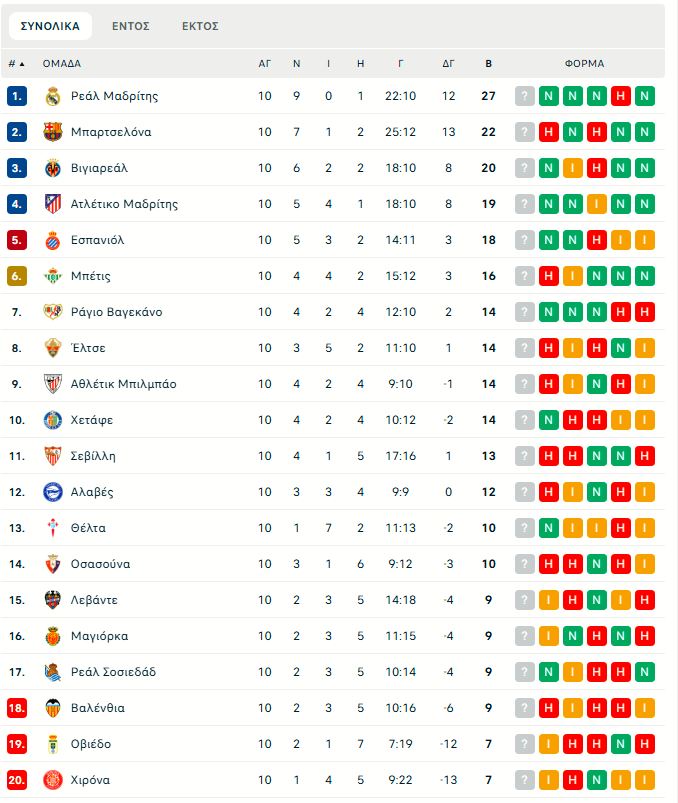Click the Real Madrid club crest
Screen dimensions: 678x803
click(x=53, y=96)
